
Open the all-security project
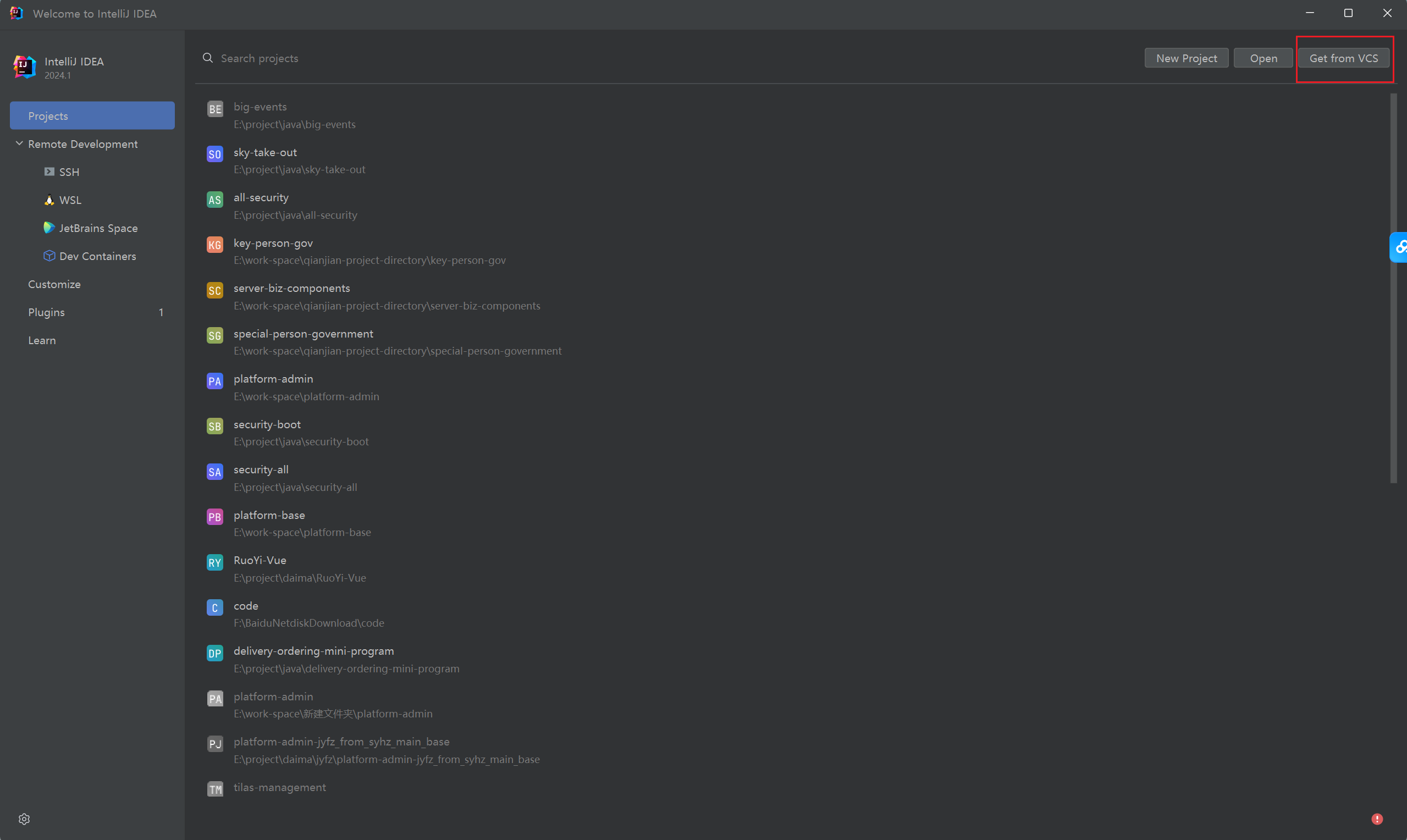(x=792, y=206)
